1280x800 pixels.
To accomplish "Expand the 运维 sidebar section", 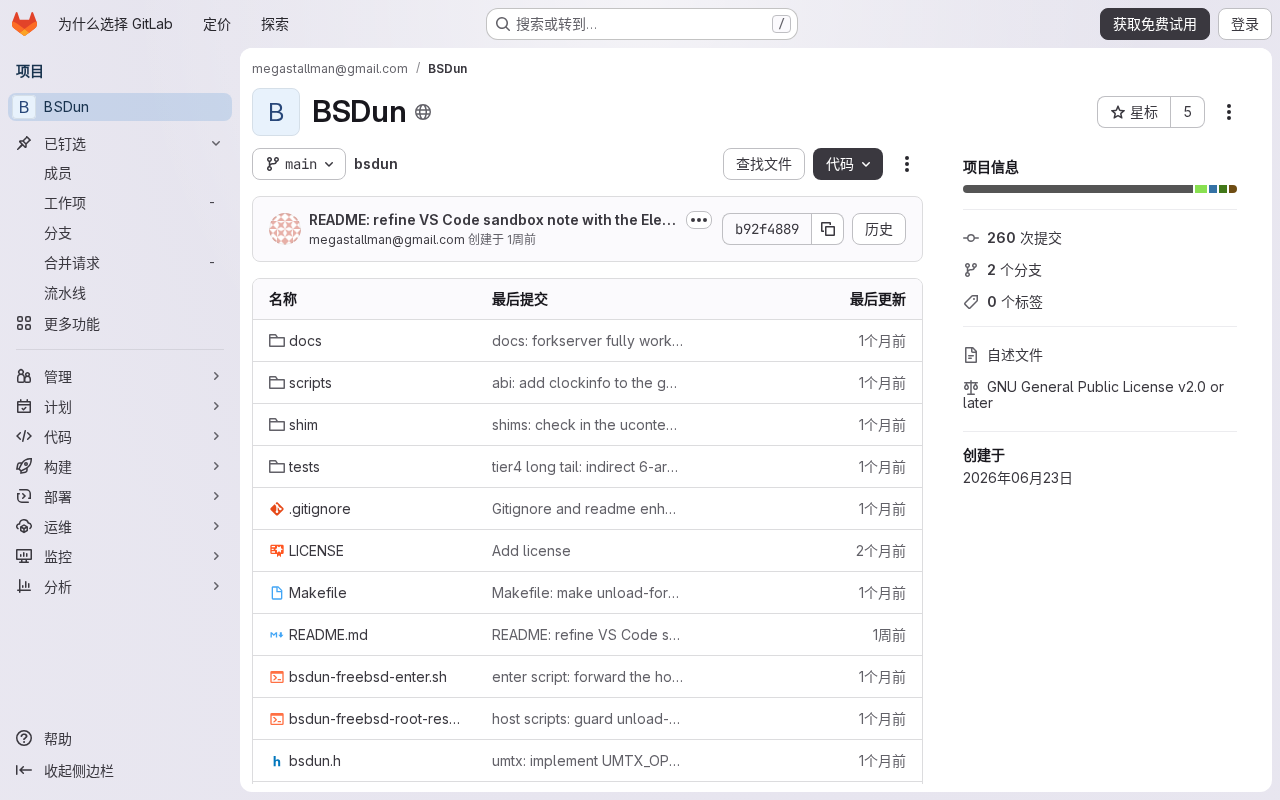I will (x=120, y=527).
